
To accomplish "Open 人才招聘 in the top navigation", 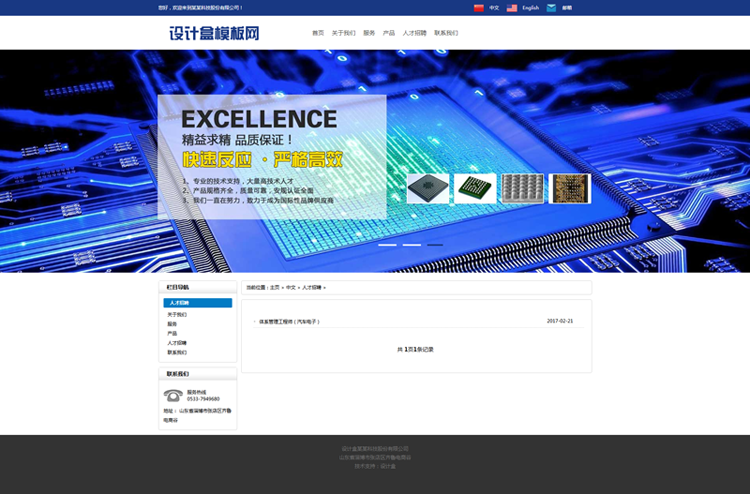I will tap(414, 33).
